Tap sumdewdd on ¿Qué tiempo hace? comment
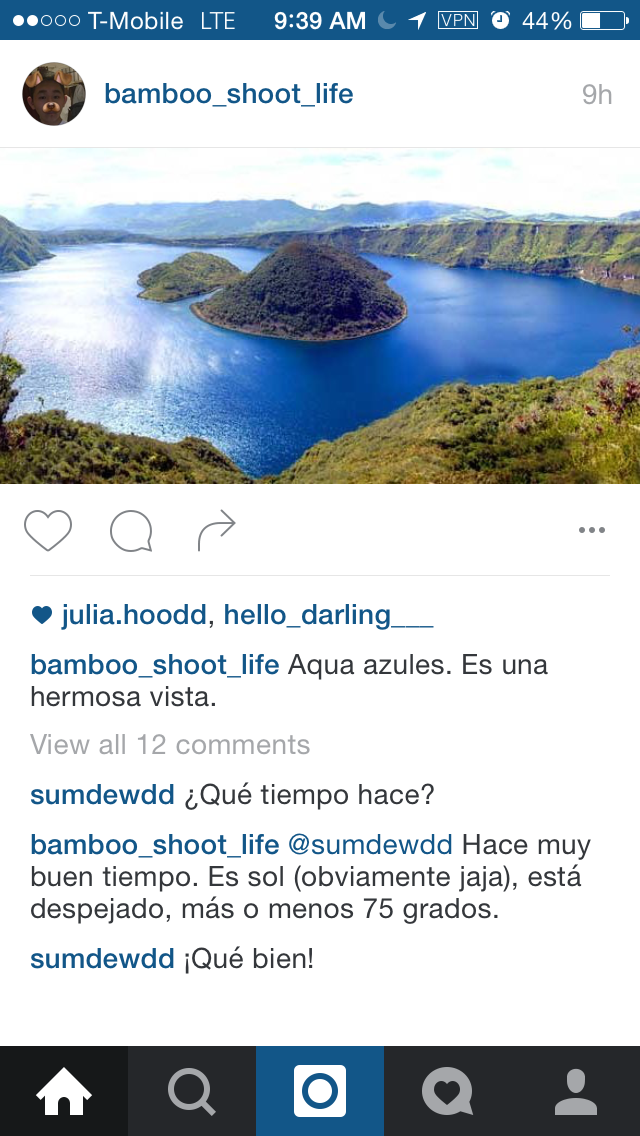Screen dimensions: 640x1136 pos(102,795)
